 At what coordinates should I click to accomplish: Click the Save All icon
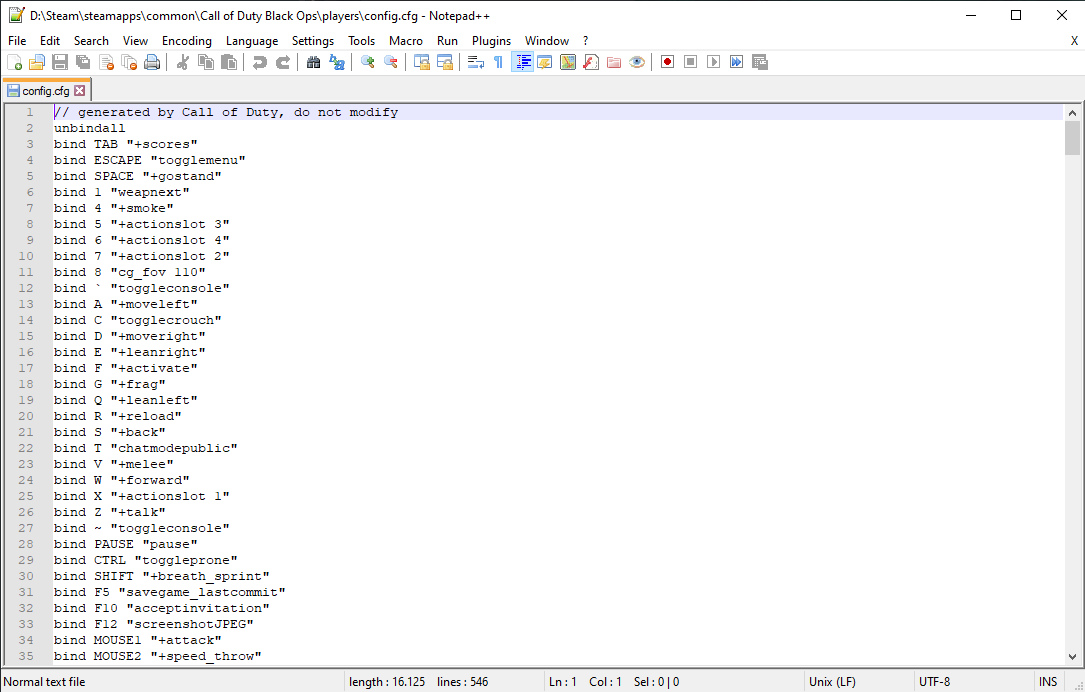tap(83, 62)
